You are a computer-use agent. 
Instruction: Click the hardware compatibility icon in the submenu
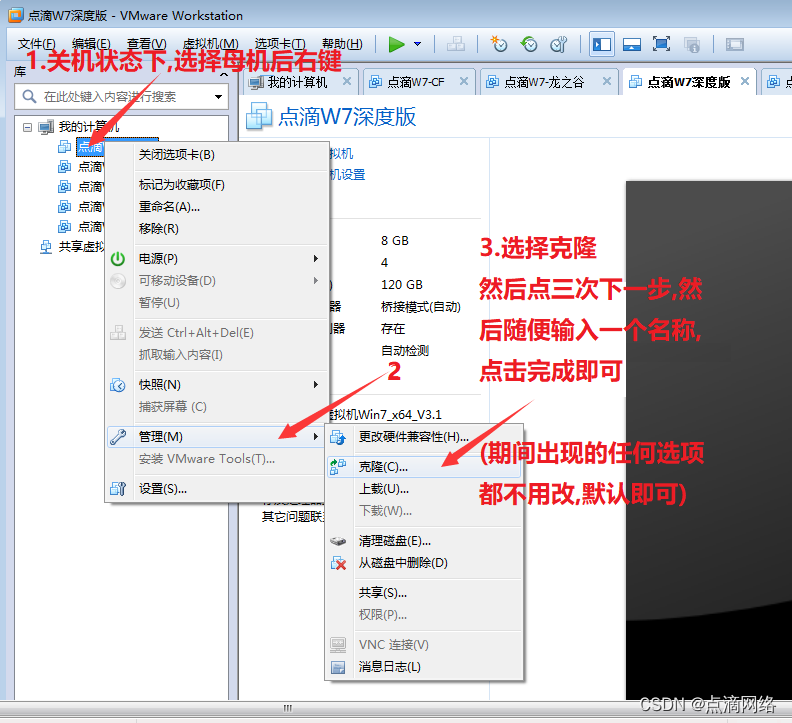click(338, 437)
